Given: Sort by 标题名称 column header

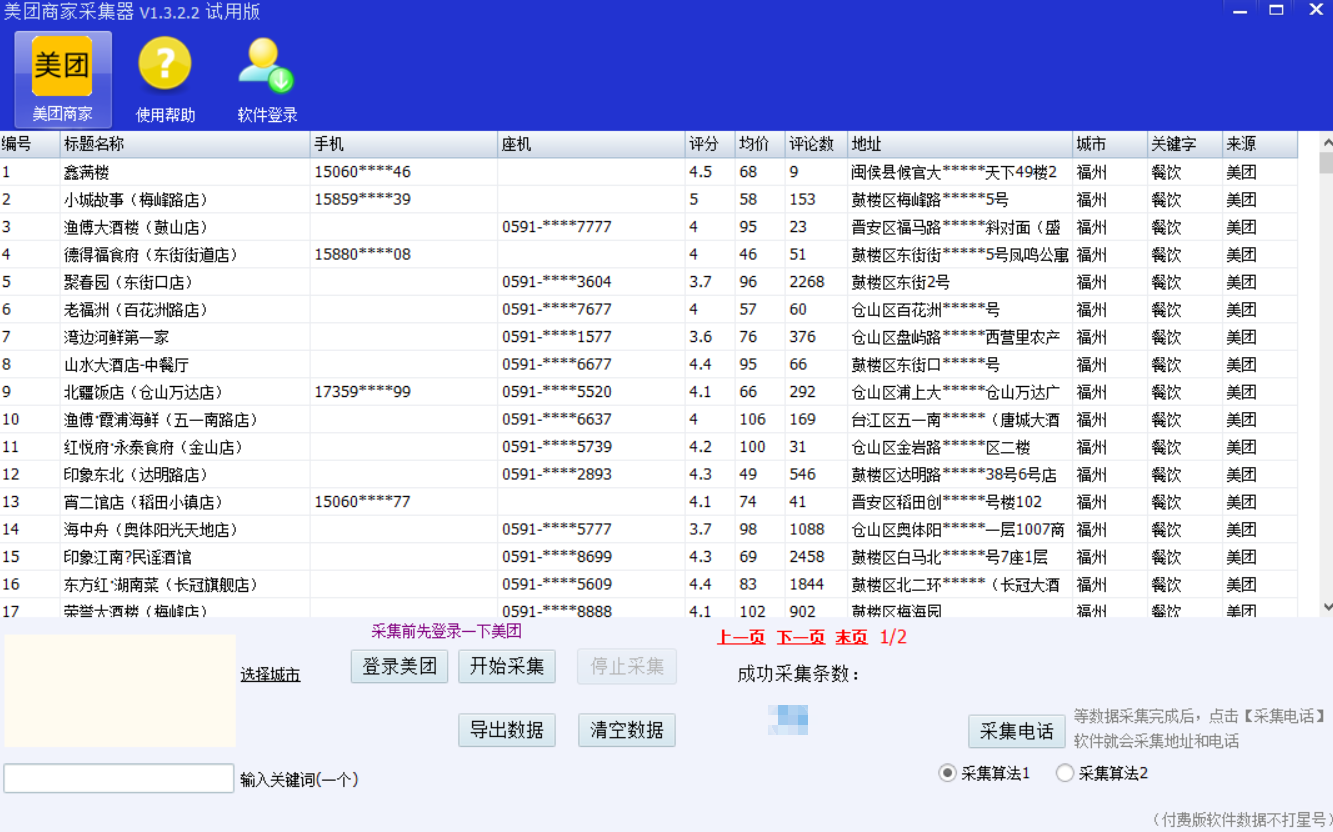Looking at the screenshot, I should coord(185,144).
